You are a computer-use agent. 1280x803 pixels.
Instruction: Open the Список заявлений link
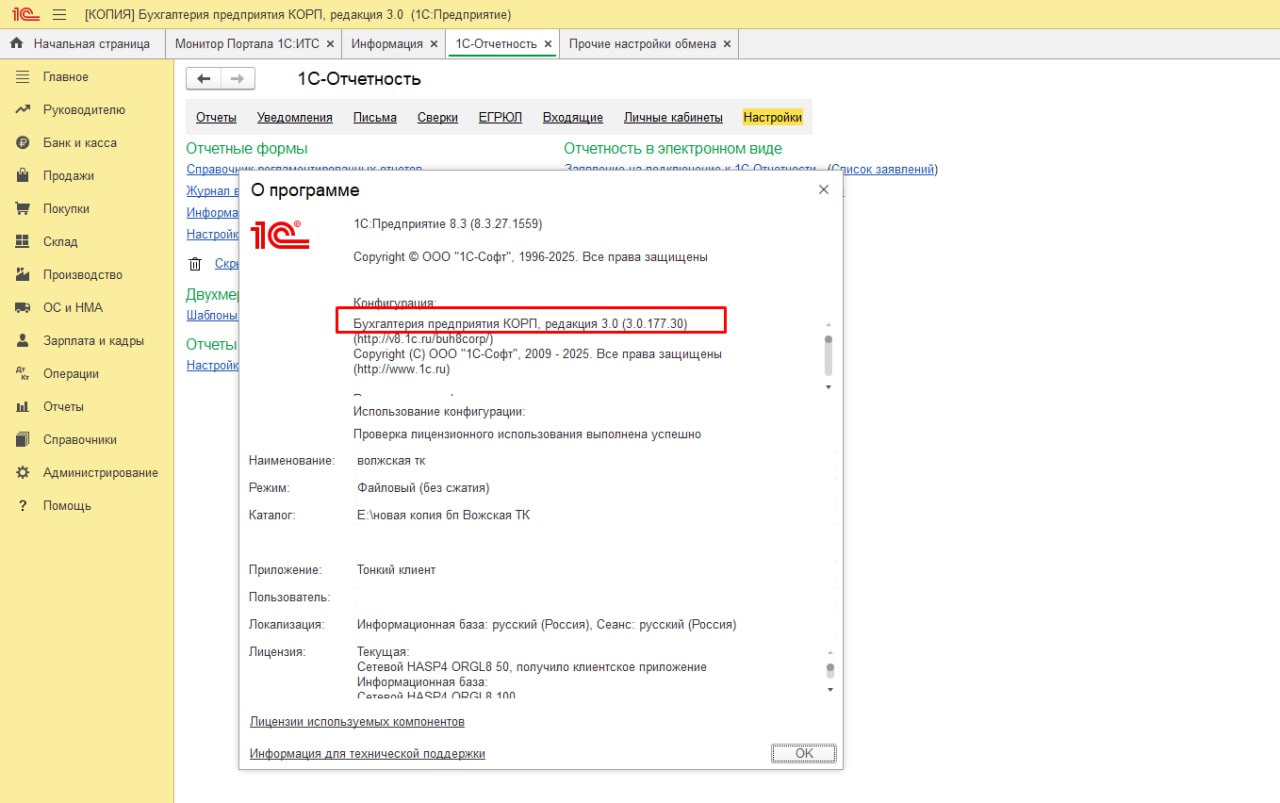pyautogui.click(x=883, y=169)
